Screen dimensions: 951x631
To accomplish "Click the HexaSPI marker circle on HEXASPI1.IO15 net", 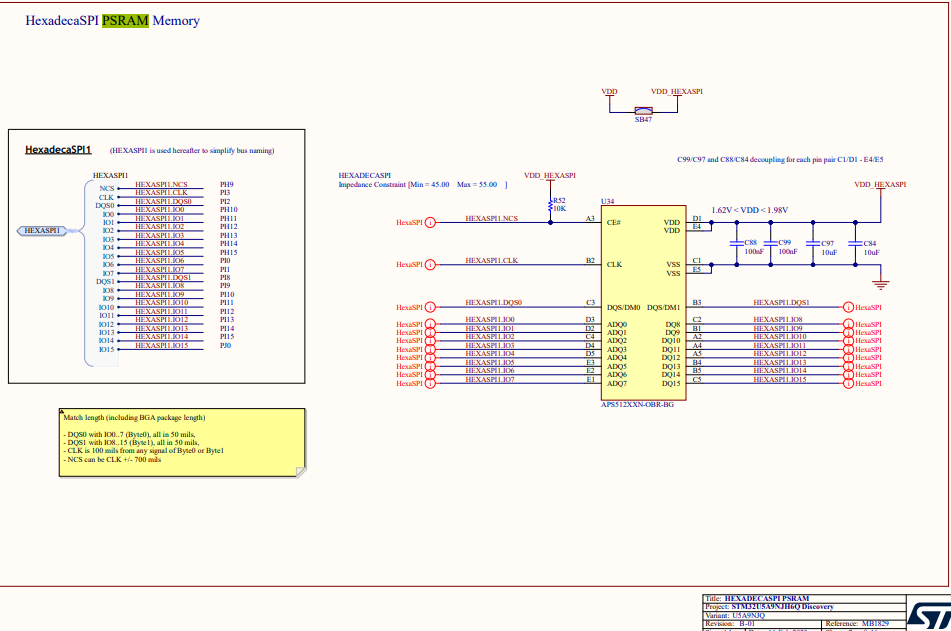I will click(849, 383).
